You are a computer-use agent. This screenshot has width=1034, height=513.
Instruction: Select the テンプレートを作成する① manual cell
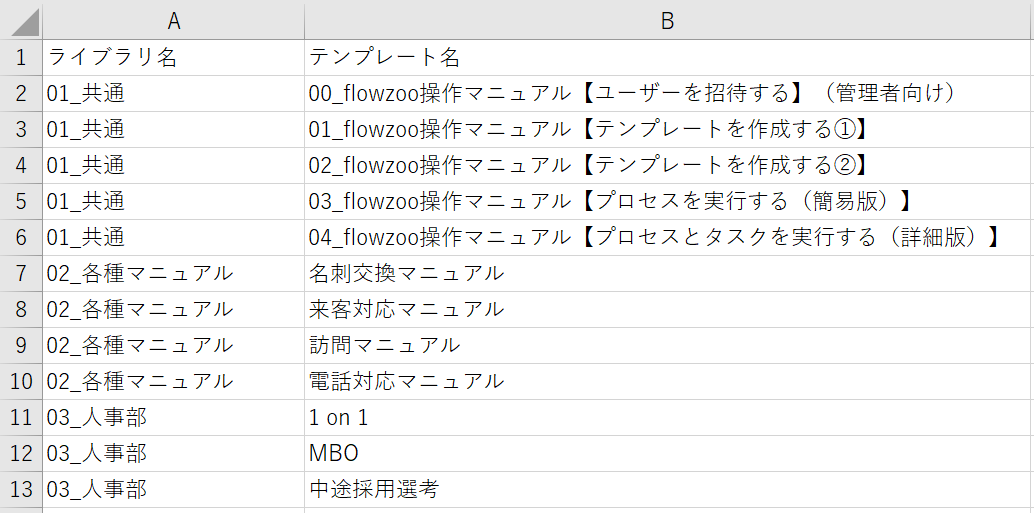click(587, 129)
